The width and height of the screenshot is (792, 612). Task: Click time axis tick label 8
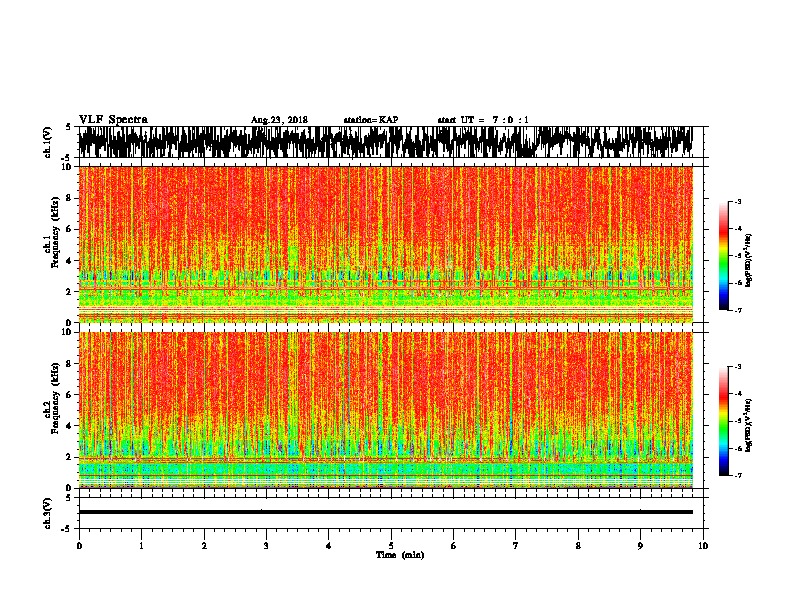pos(578,546)
